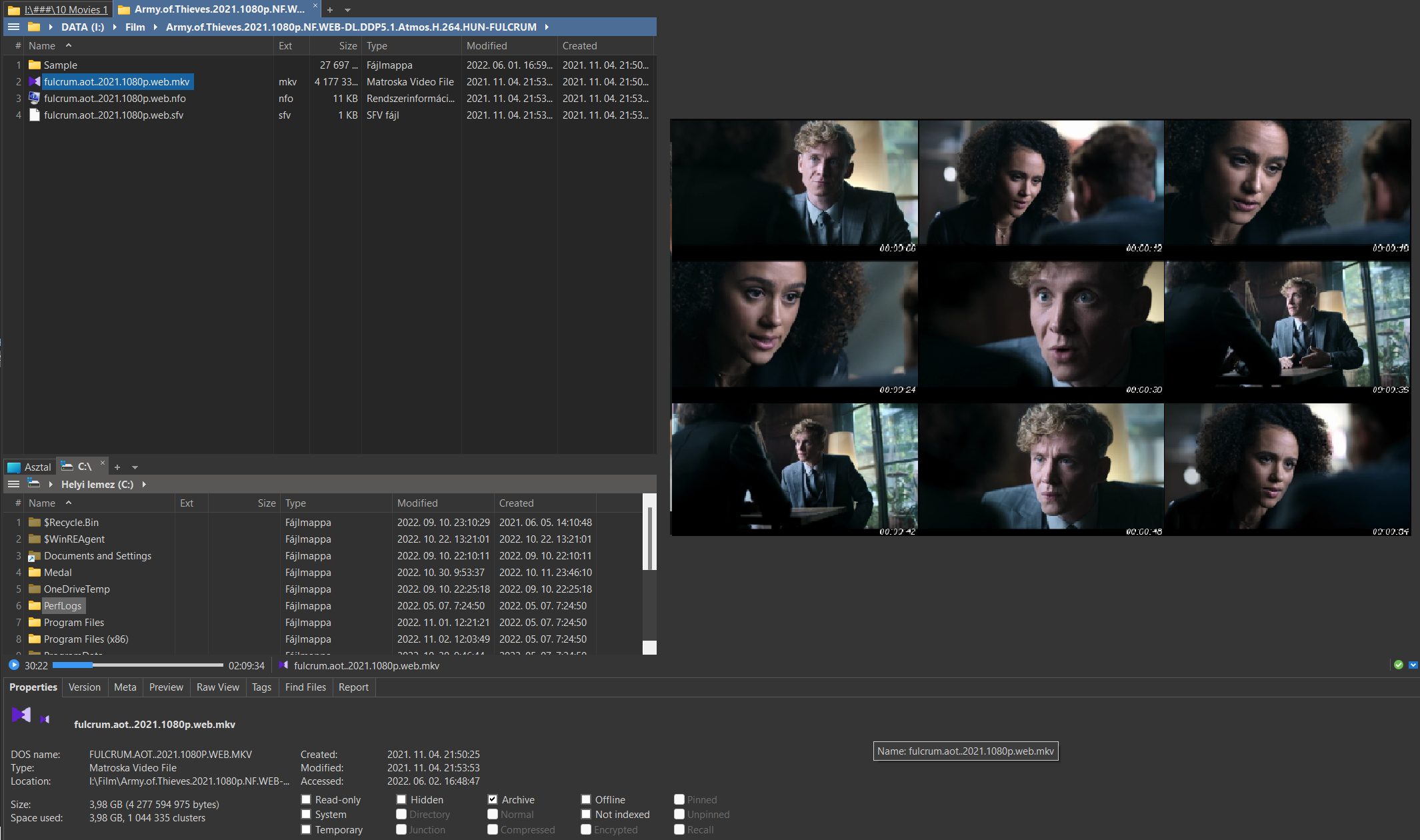Click the large Matroska file icon in Properties
This screenshot has height=840, width=1420.
(x=21, y=715)
